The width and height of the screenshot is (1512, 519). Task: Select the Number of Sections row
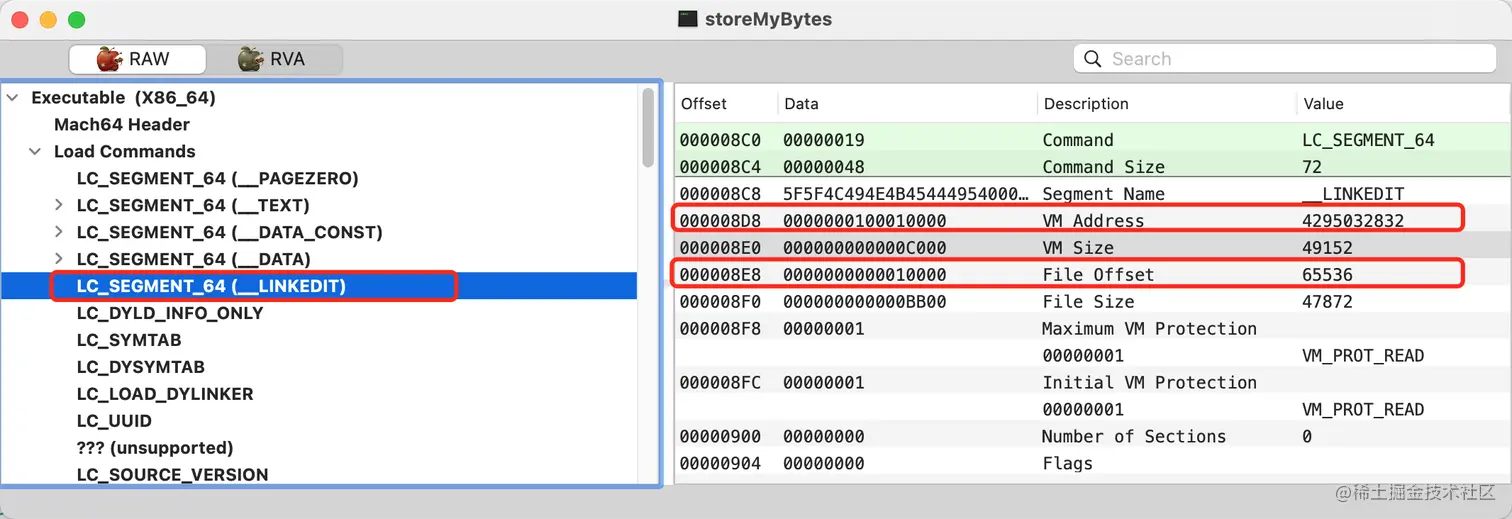1092,437
